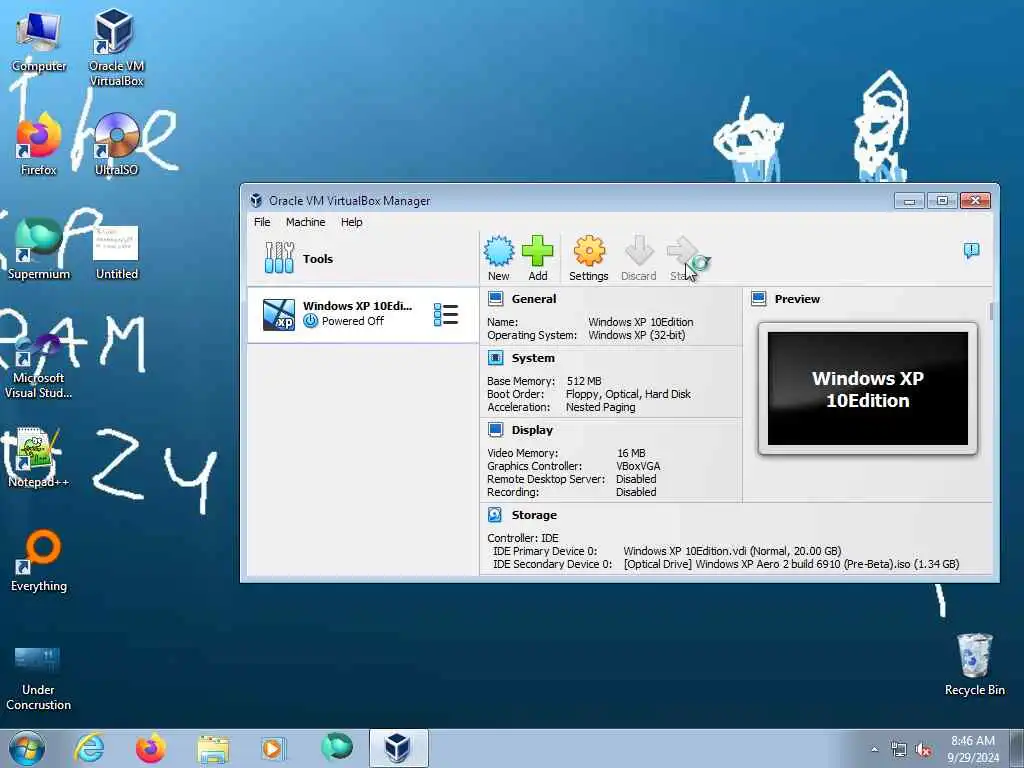Select Everything desktop shortcut
Image resolution: width=1024 pixels, height=768 pixels.
pyautogui.click(x=39, y=562)
